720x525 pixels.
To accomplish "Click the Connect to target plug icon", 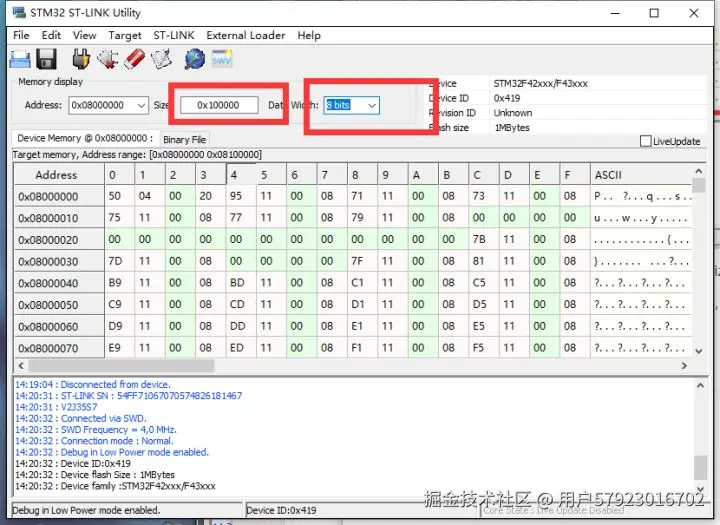I will coord(81,59).
